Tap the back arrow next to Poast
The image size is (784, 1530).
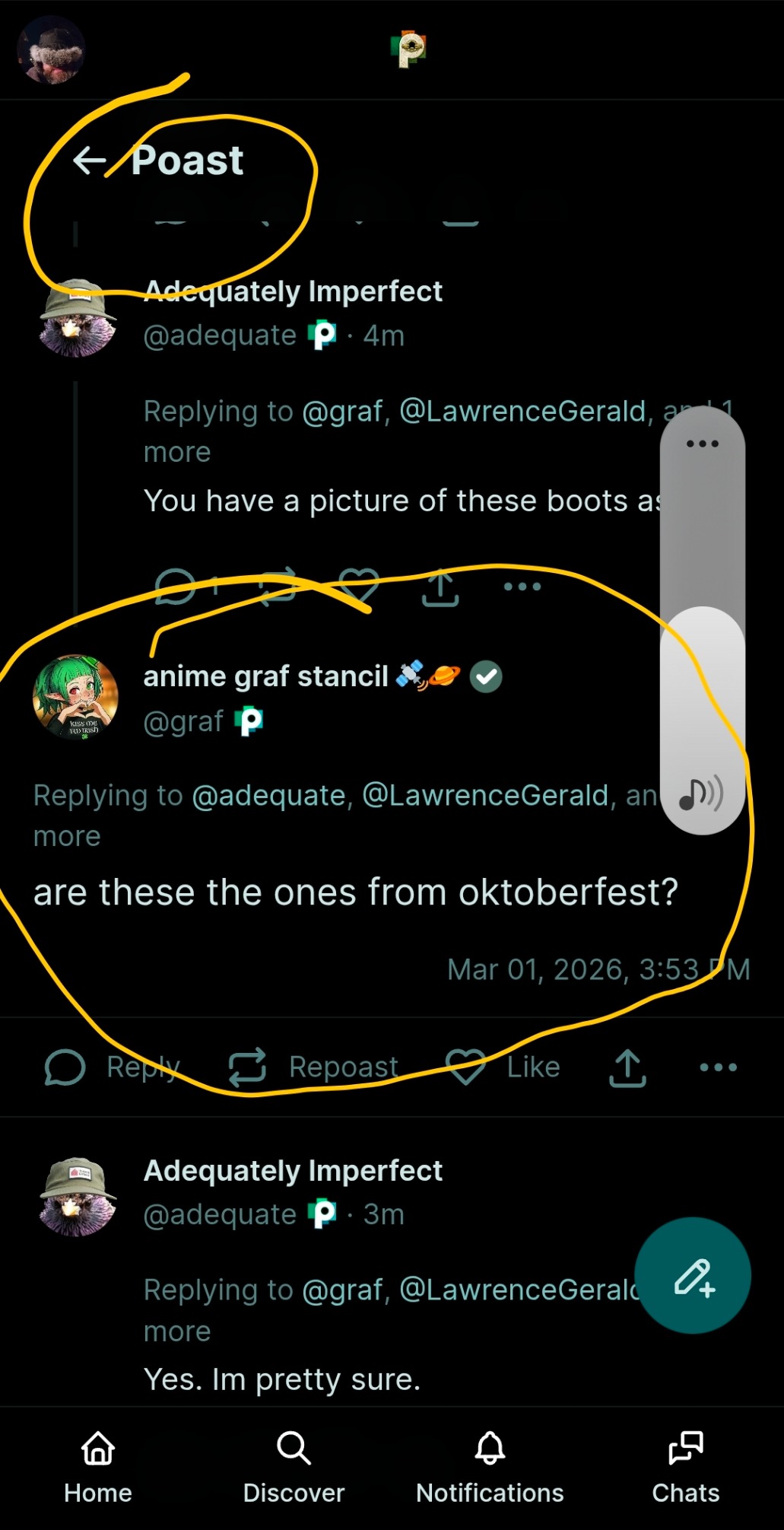90,161
